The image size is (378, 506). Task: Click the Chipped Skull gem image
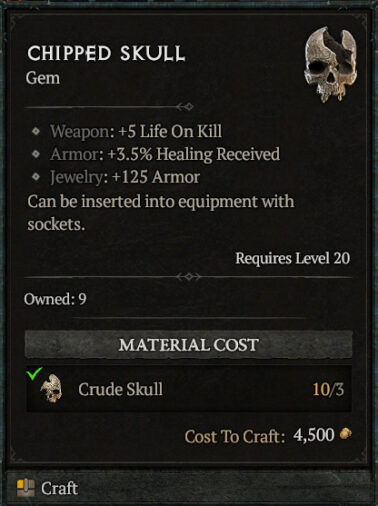[x=330, y=65]
